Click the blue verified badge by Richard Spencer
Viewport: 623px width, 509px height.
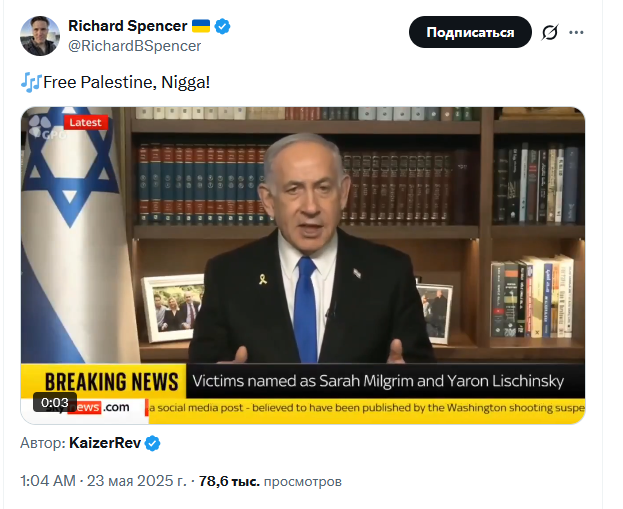coord(222,26)
